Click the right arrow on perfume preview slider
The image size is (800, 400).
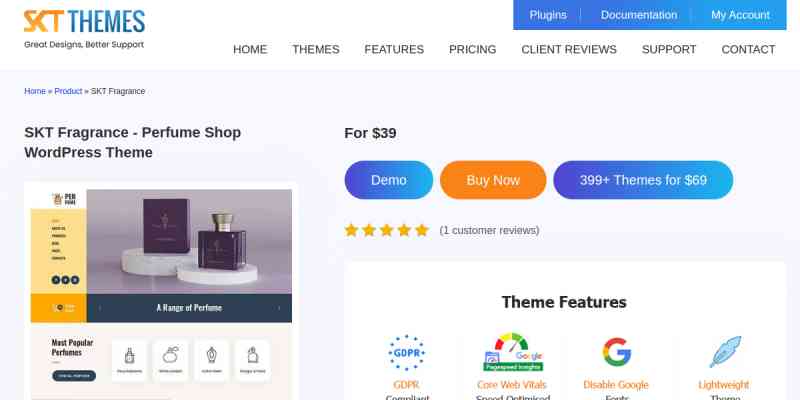pyautogui.click(x=279, y=308)
